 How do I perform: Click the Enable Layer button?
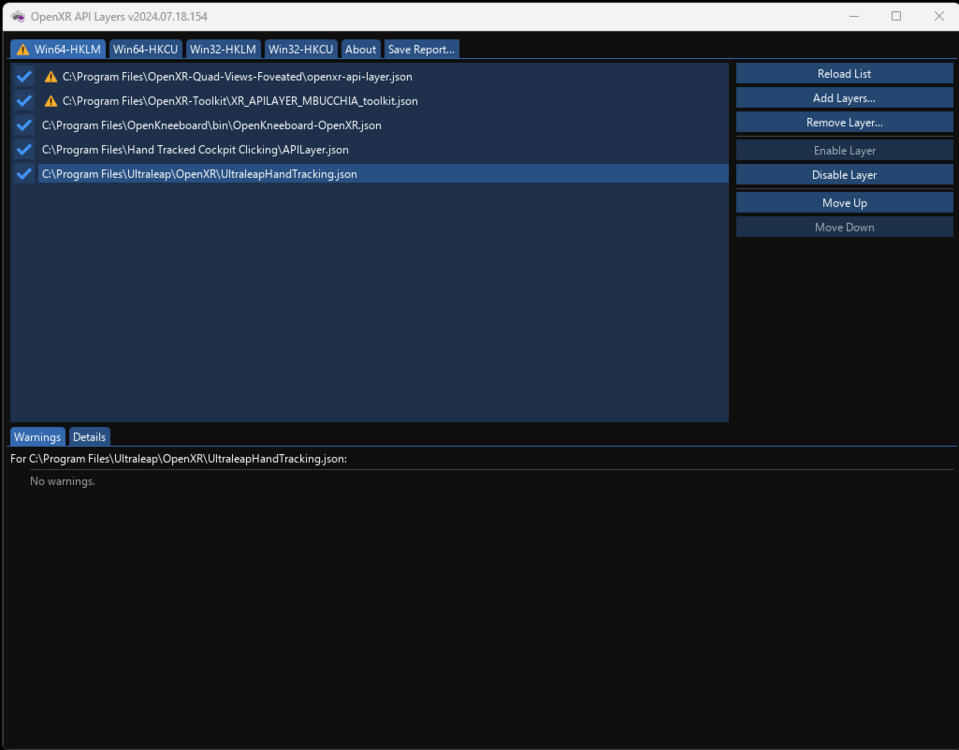click(844, 150)
